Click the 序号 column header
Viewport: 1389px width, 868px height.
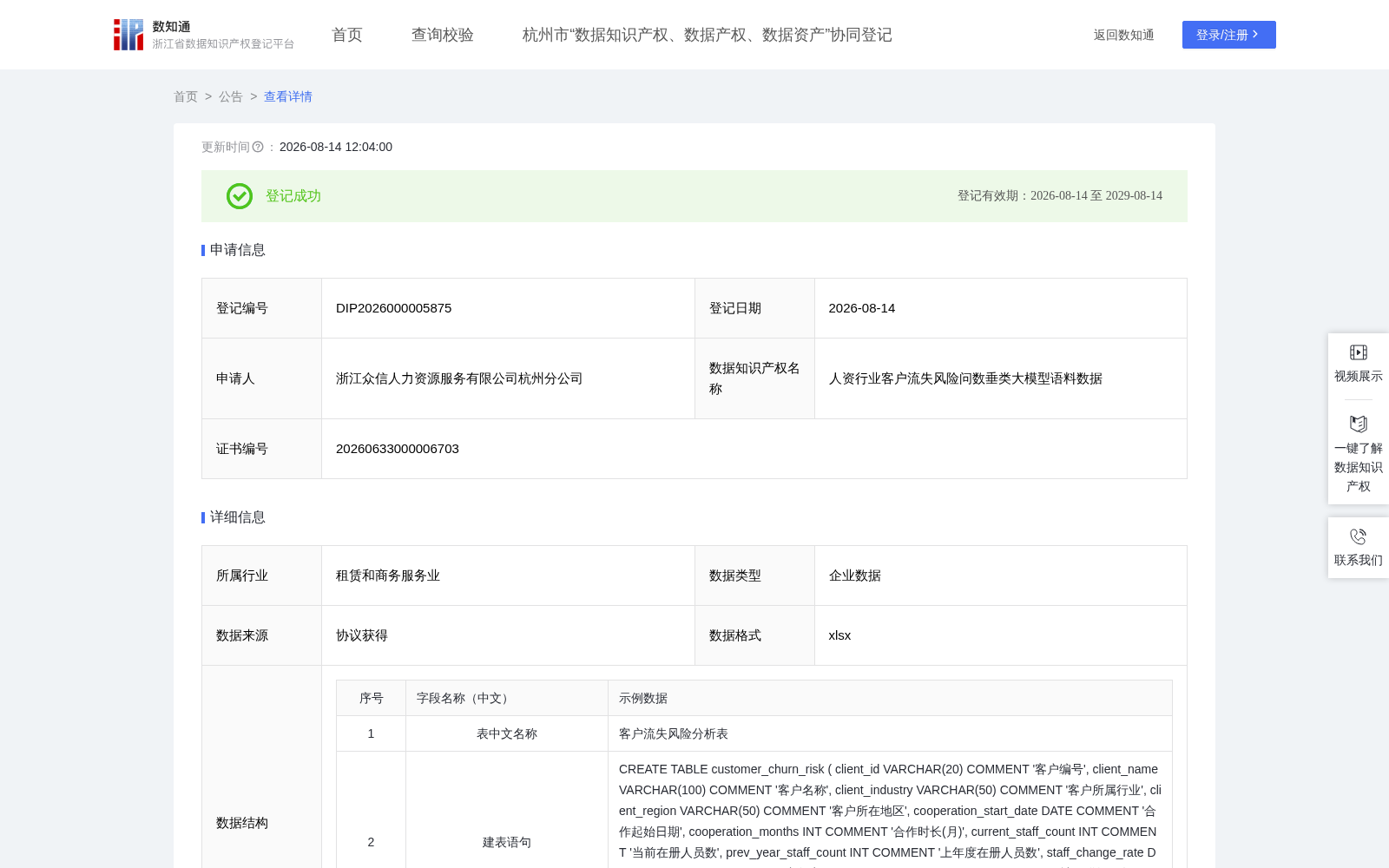click(x=372, y=698)
